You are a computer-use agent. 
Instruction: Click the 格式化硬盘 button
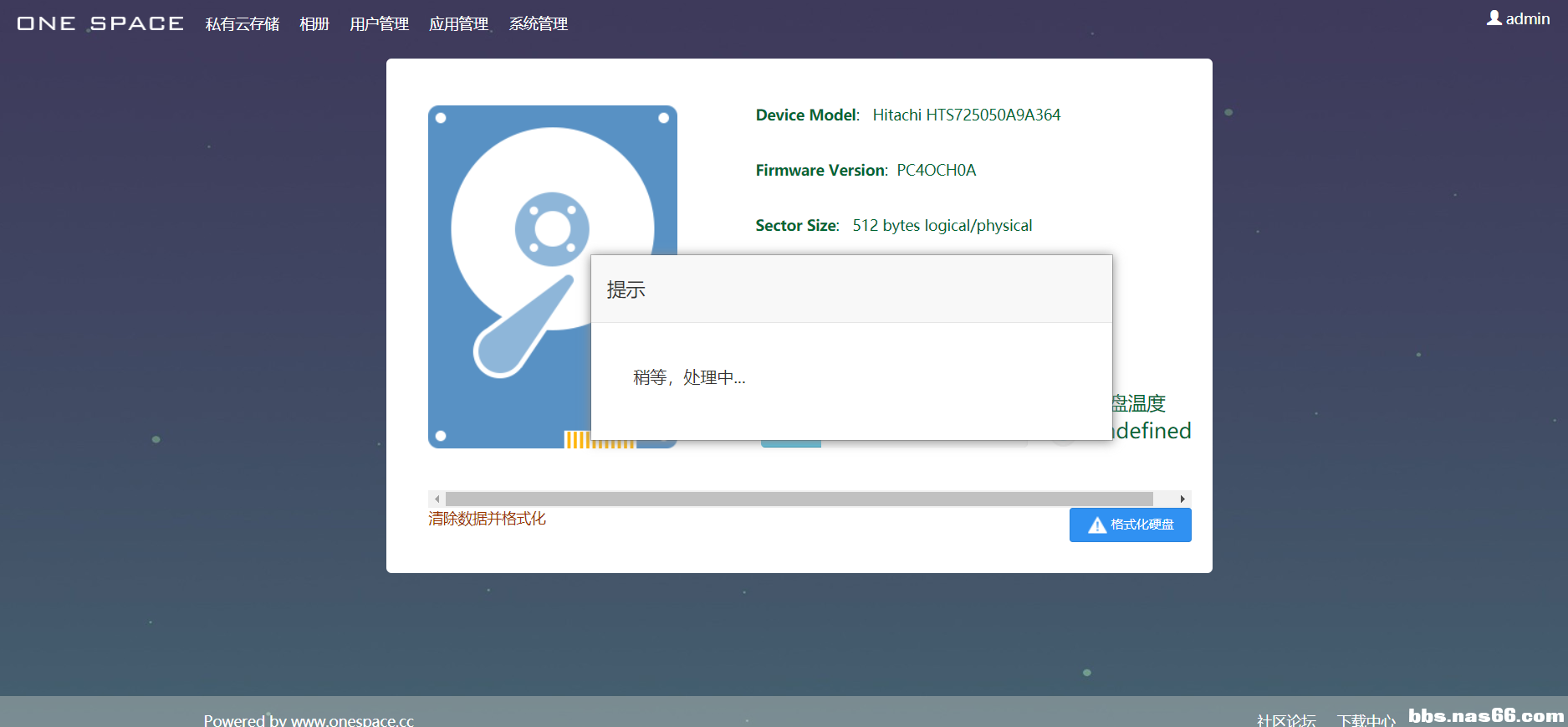[1130, 525]
